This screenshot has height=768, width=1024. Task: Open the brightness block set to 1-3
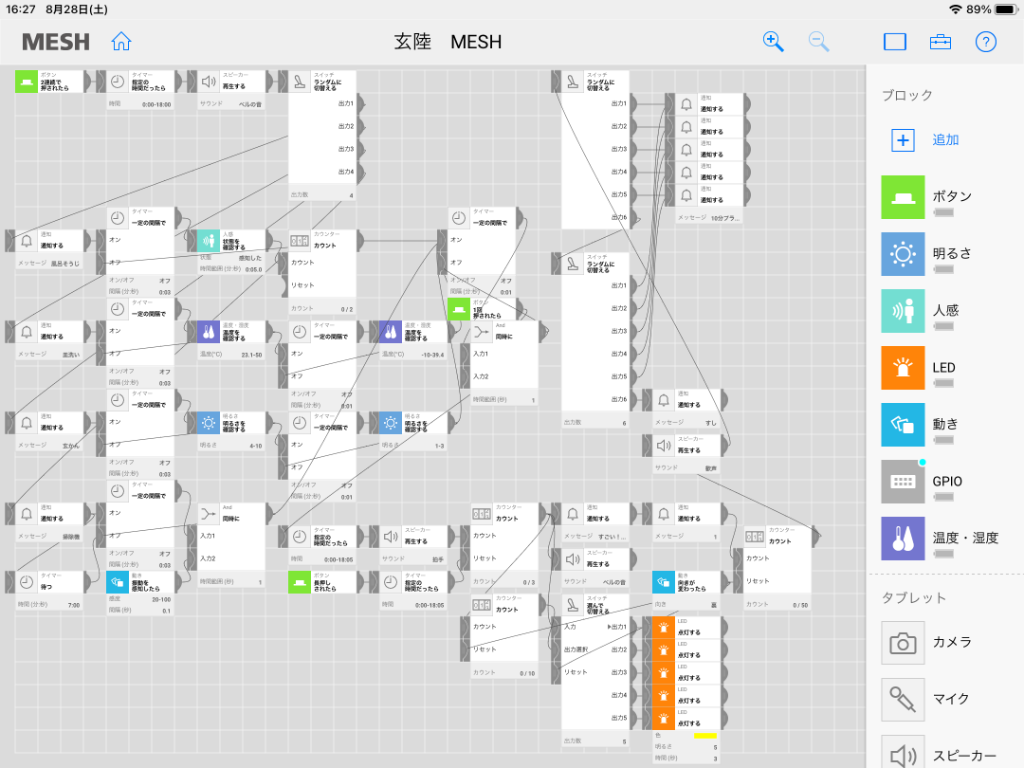[x=413, y=423]
